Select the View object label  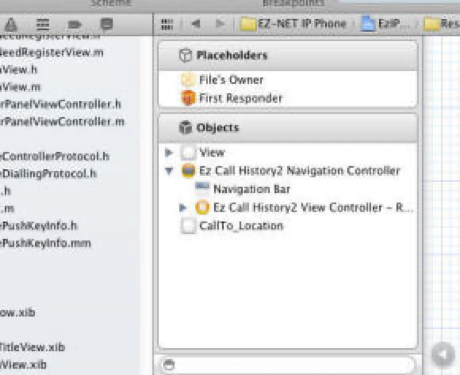212,152
